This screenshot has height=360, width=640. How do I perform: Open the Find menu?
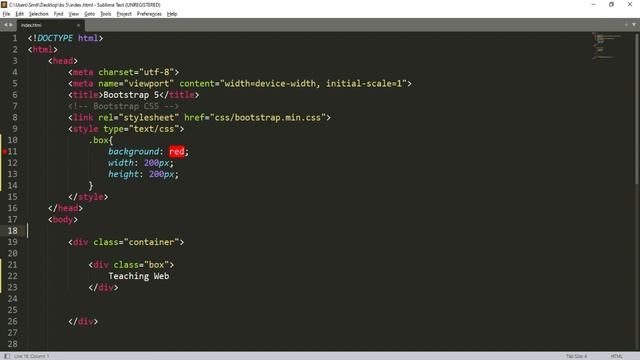pyautogui.click(x=58, y=14)
